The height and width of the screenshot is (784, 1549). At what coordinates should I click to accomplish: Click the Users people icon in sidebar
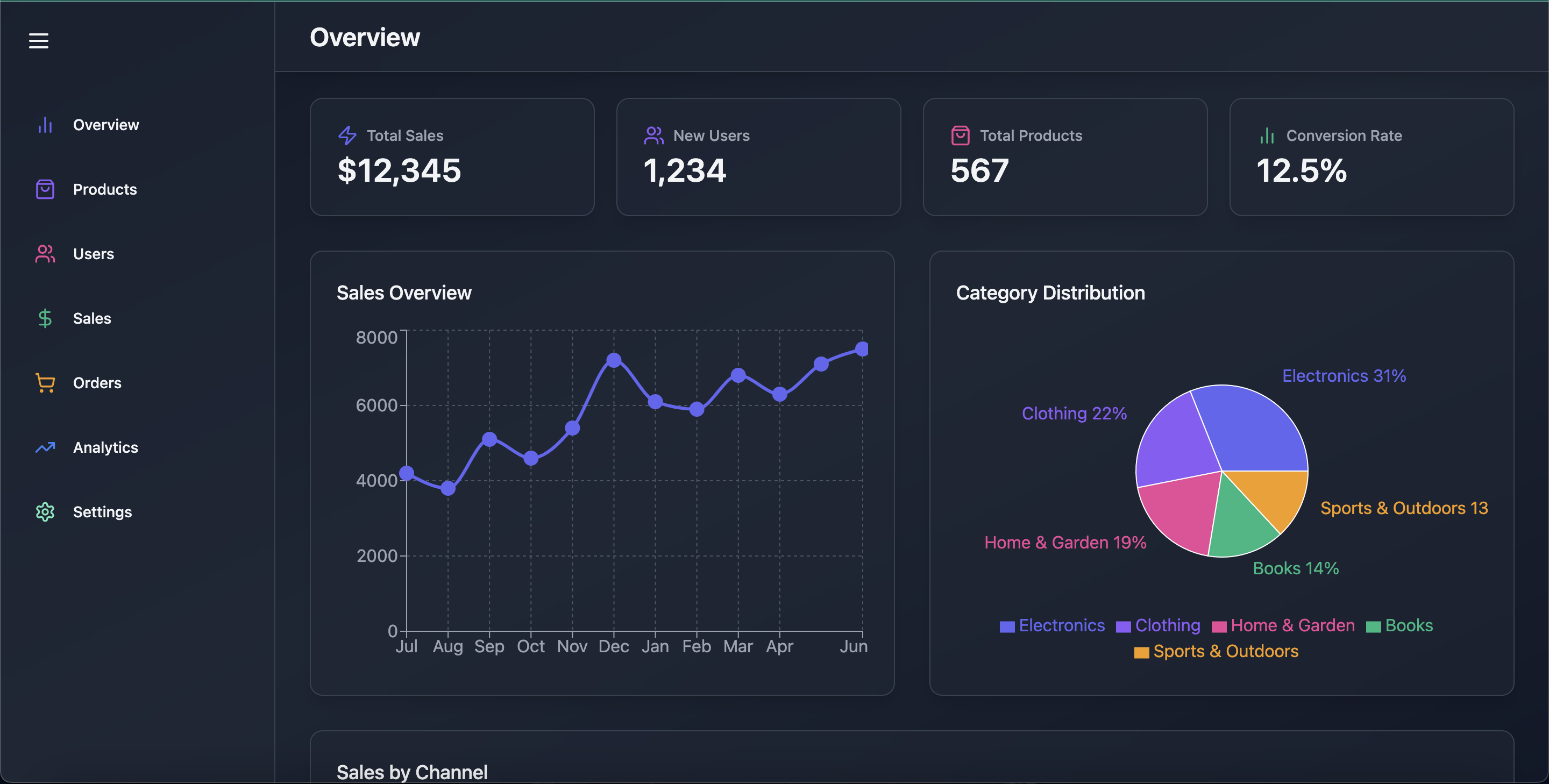pyautogui.click(x=45, y=254)
